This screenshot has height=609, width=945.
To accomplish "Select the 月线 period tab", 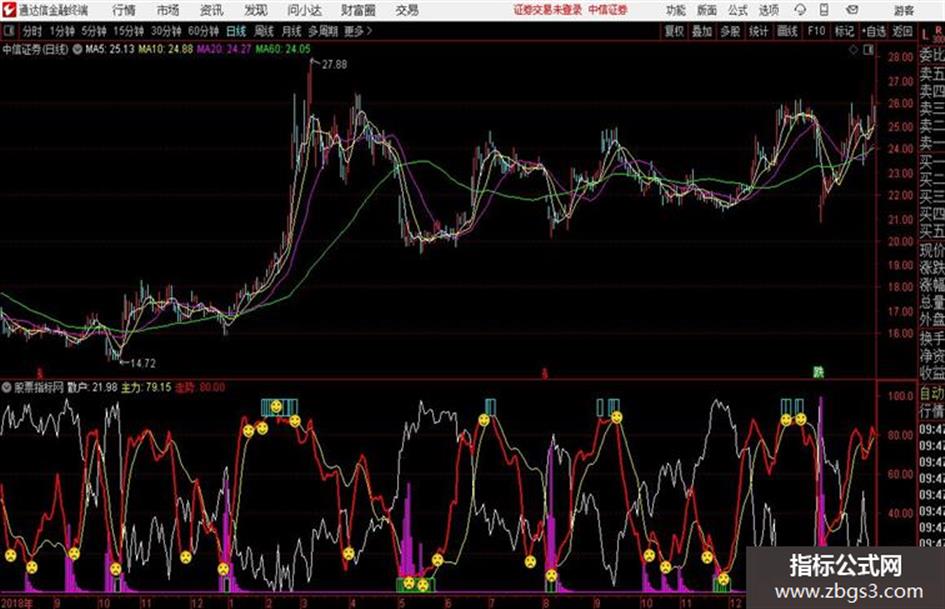I will (292, 31).
